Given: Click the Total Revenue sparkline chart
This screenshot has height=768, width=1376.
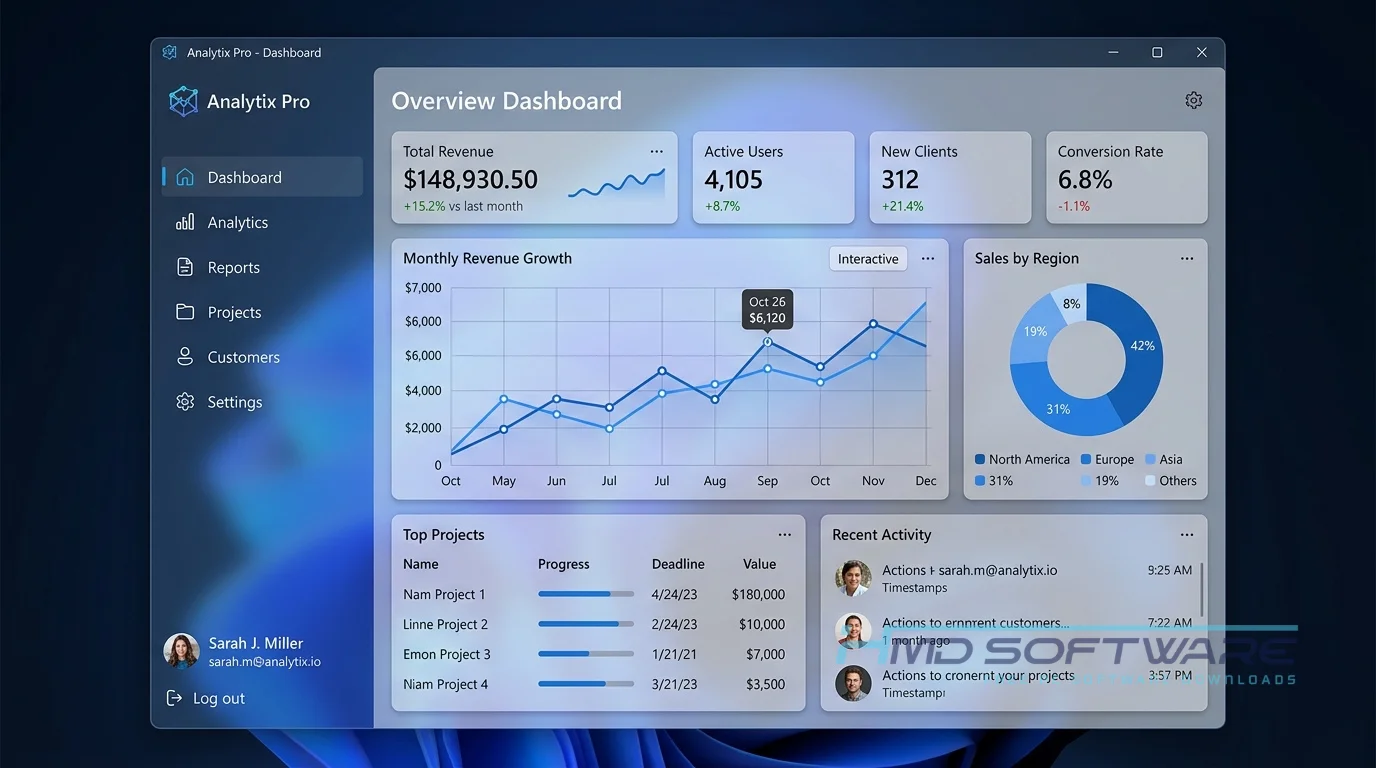Looking at the screenshot, I should click(616, 183).
